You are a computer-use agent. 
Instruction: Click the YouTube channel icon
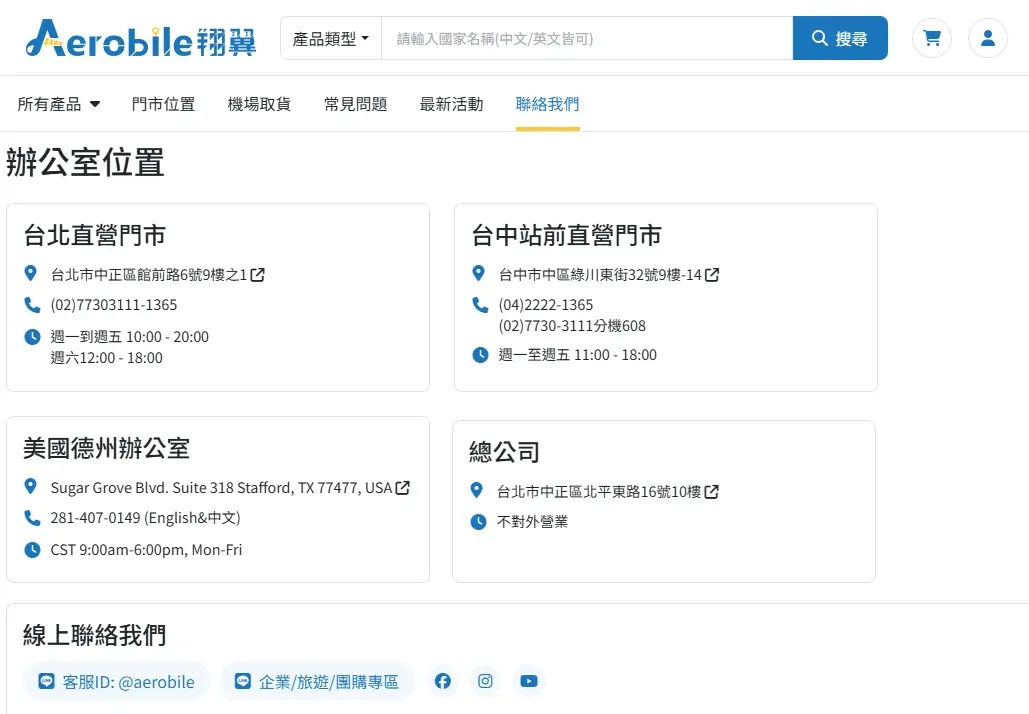tap(529, 681)
